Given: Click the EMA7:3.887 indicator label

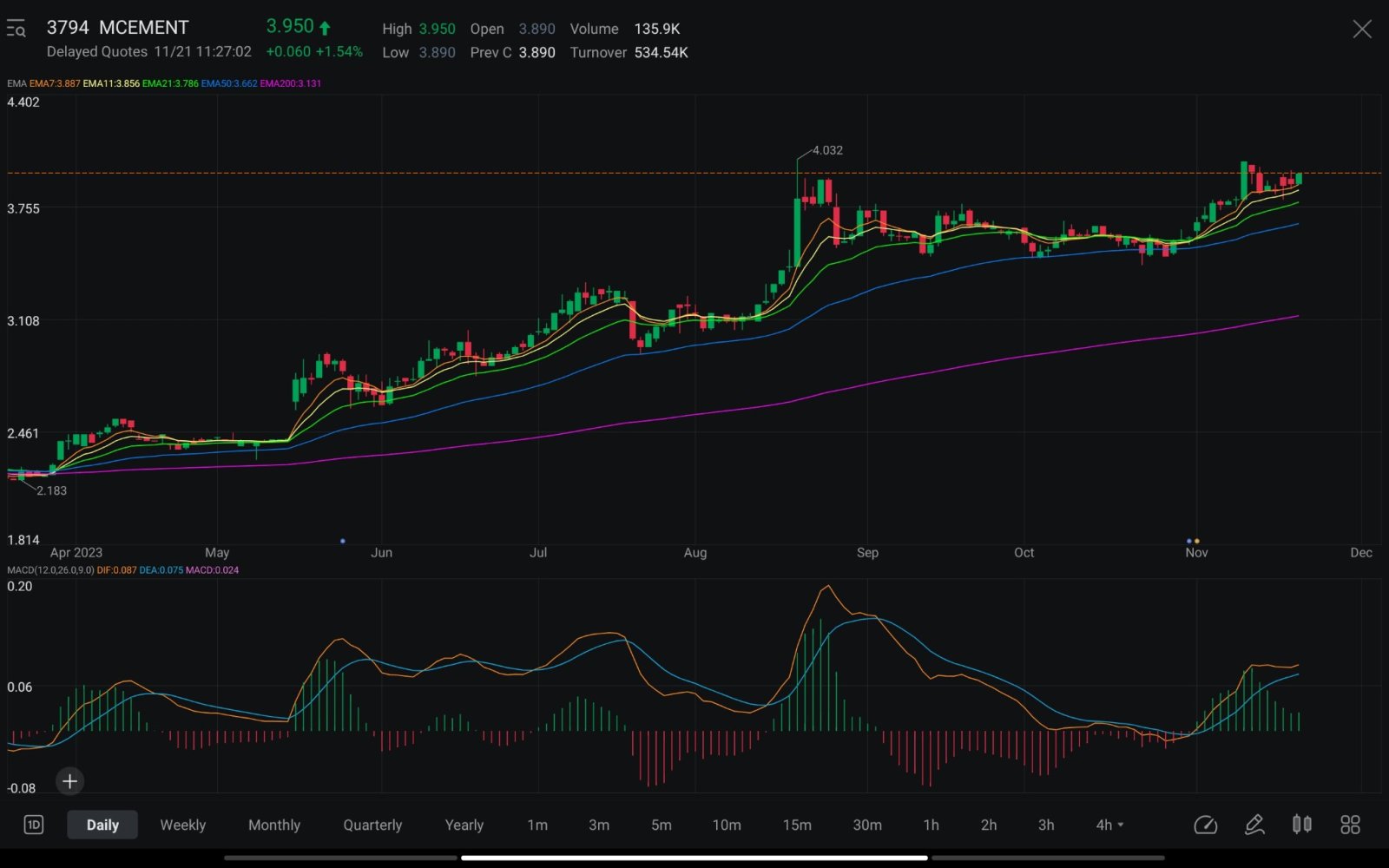Looking at the screenshot, I should point(55,83).
